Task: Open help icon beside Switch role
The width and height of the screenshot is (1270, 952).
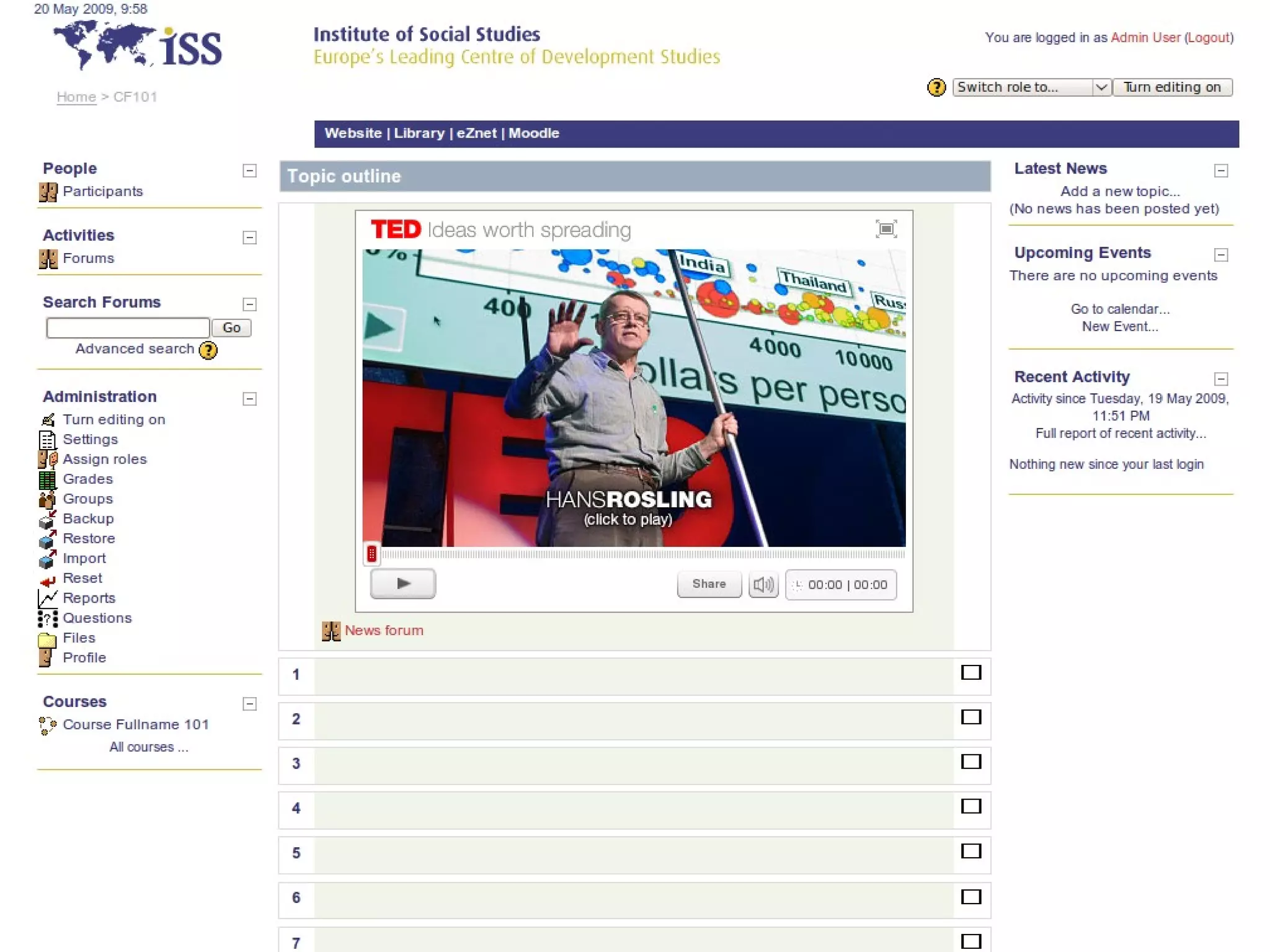Action: pyautogui.click(x=936, y=87)
